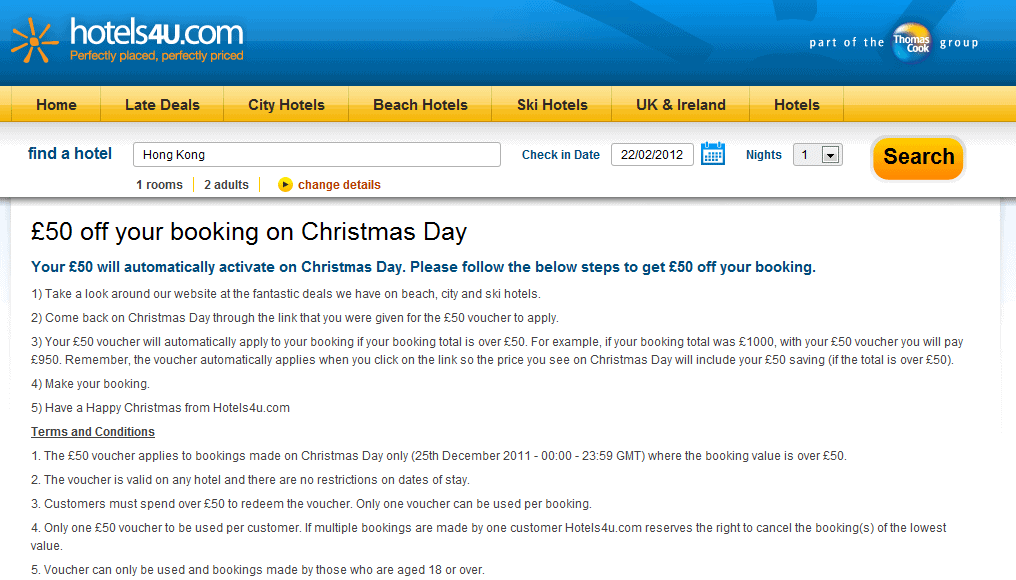Click the Terms and Conditions heading
1016x580 pixels.
click(93, 432)
